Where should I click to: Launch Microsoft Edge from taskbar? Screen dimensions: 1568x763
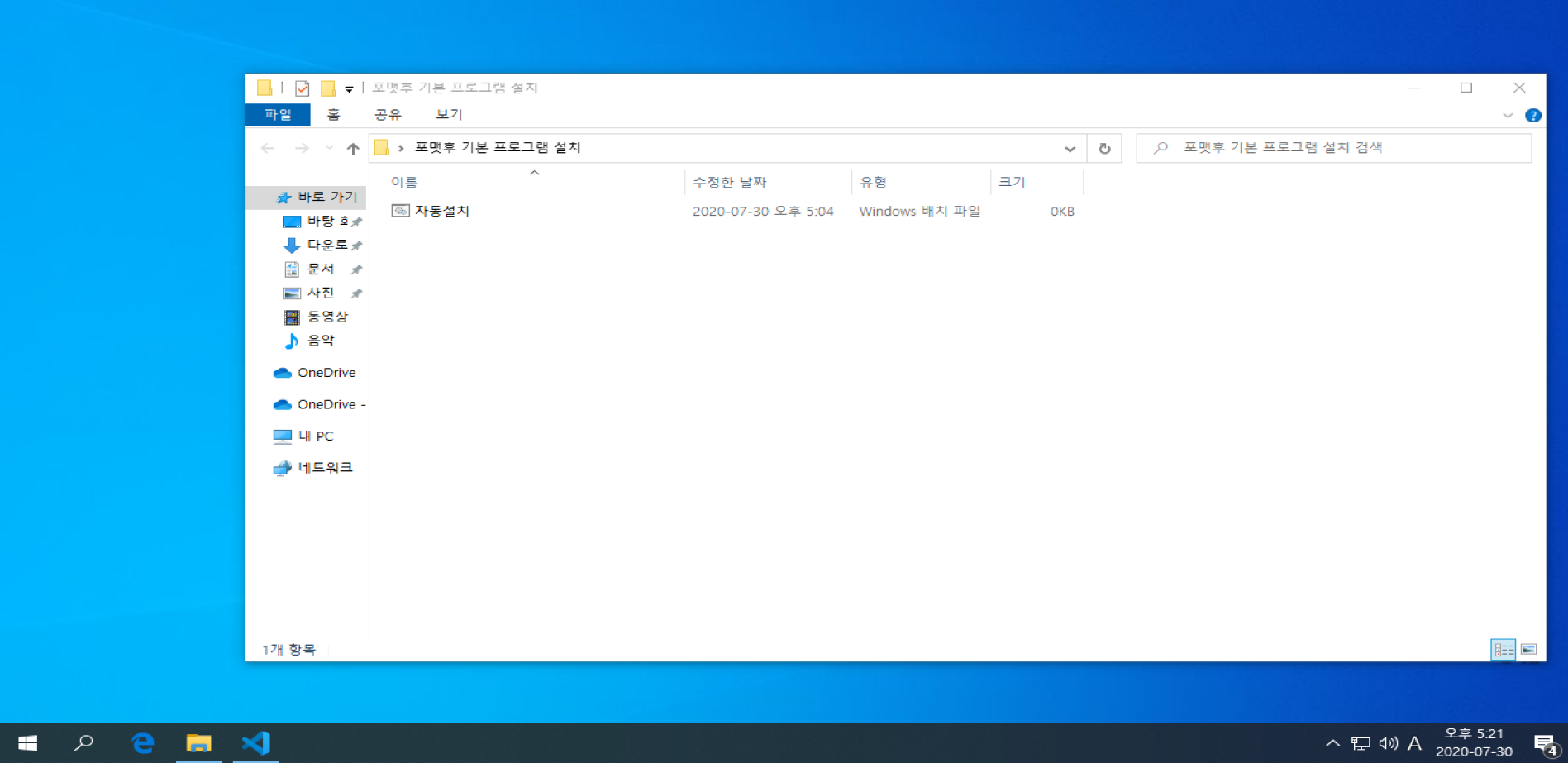tap(142, 743)
